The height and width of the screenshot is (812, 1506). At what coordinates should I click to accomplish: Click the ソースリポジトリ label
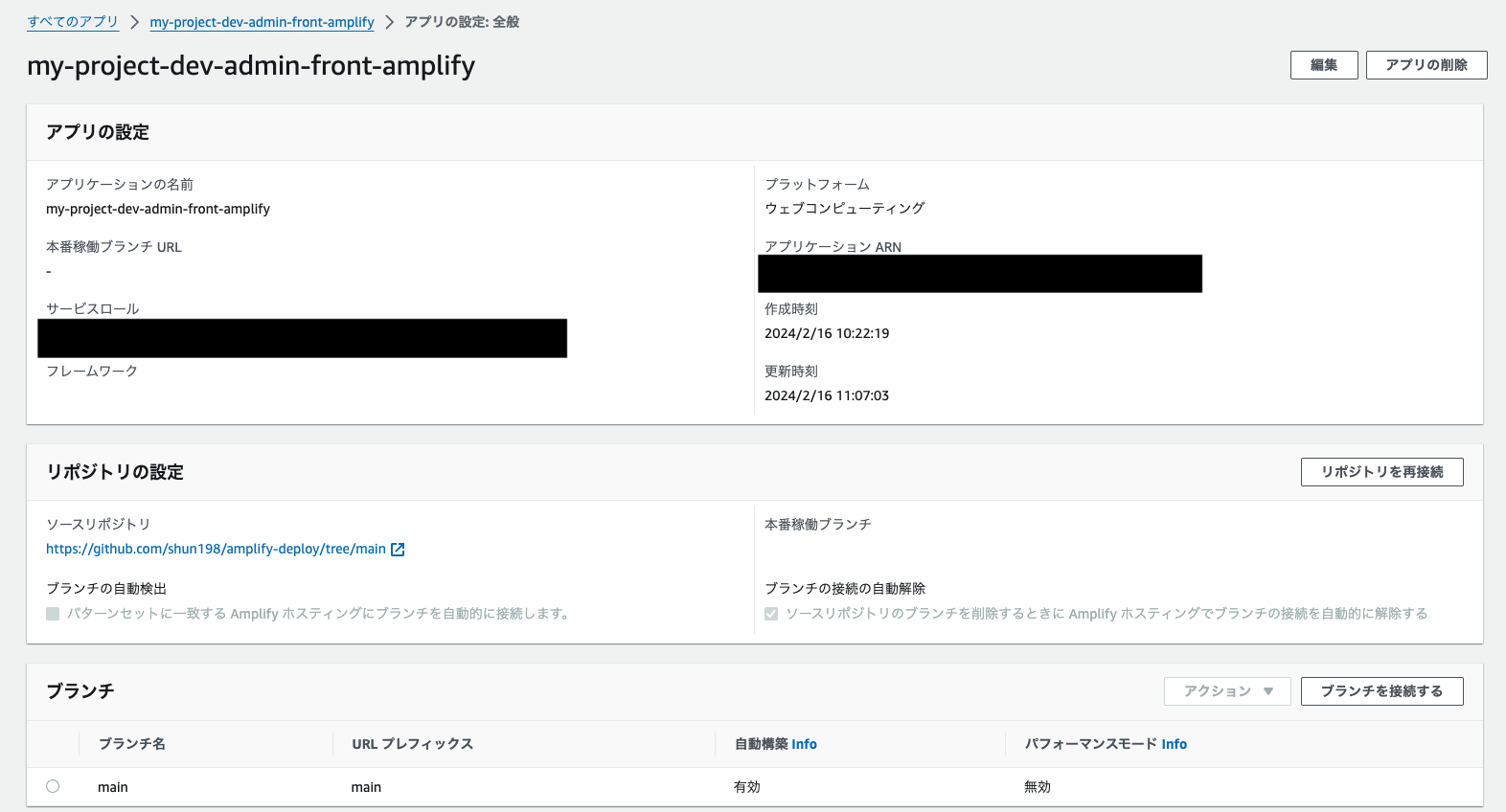point(99,525)
